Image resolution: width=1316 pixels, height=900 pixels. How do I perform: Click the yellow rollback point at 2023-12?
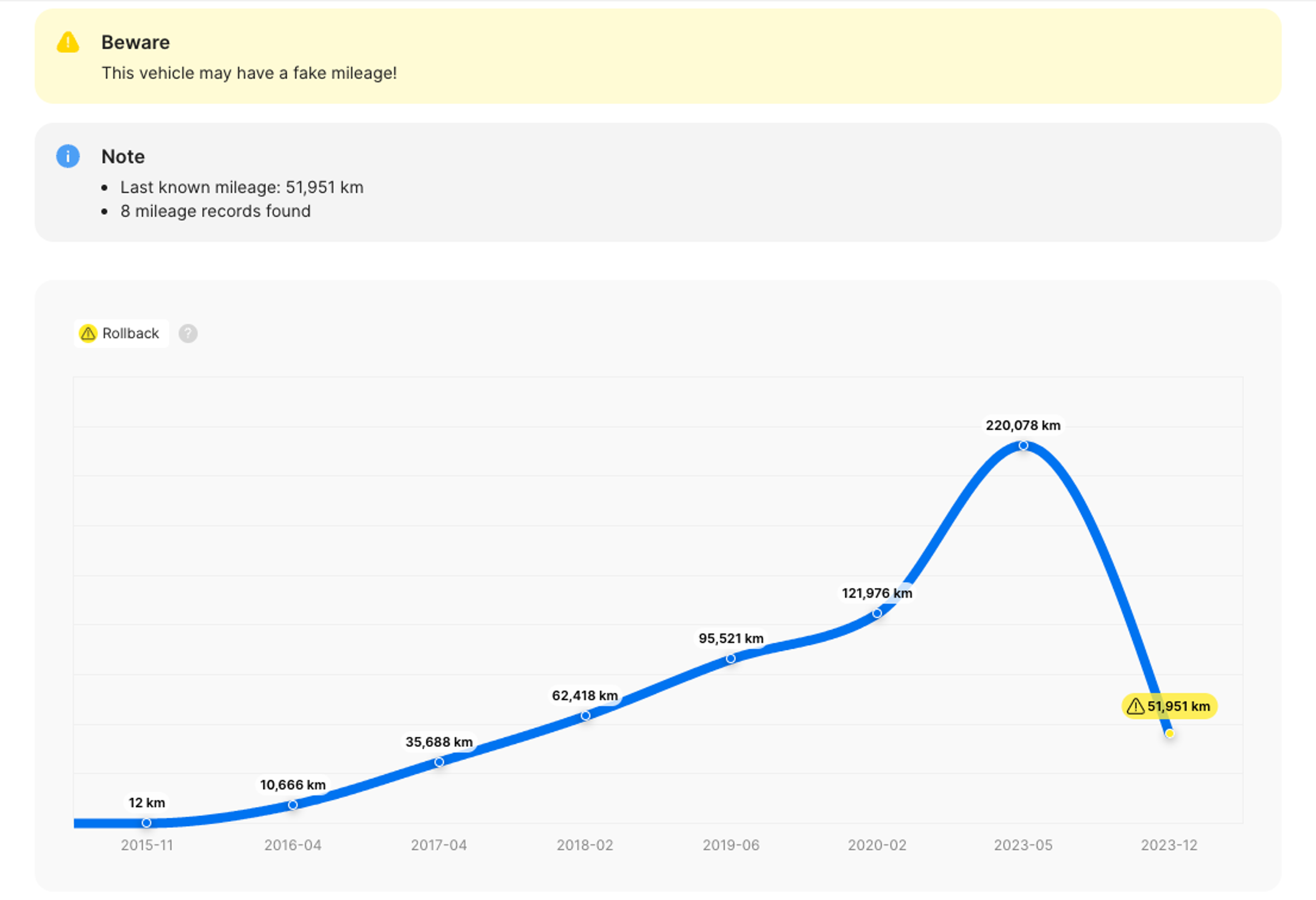(x=1169, y=733)
